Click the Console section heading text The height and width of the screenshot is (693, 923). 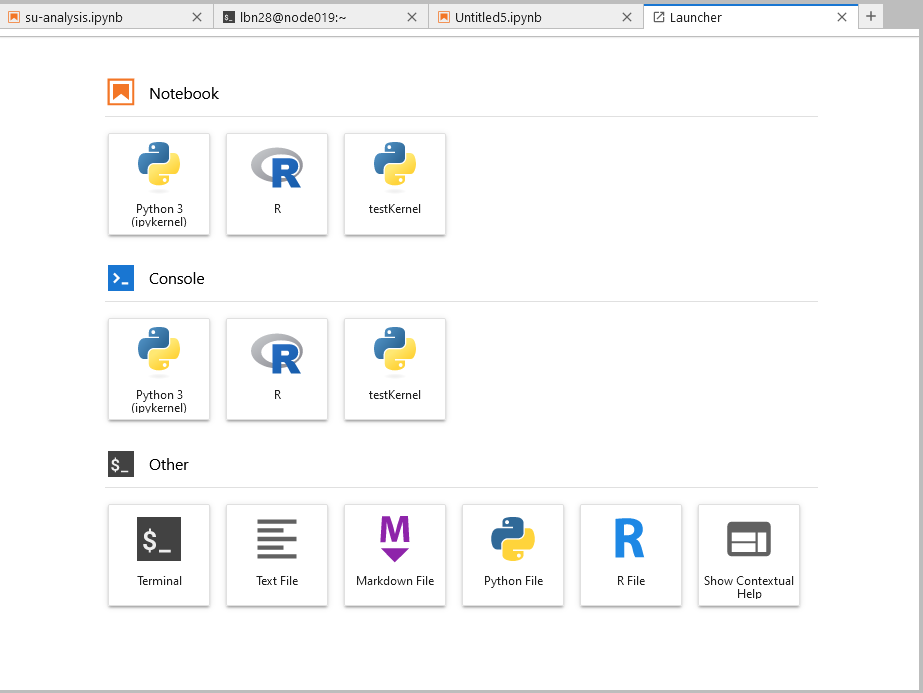tap(177, 278)
